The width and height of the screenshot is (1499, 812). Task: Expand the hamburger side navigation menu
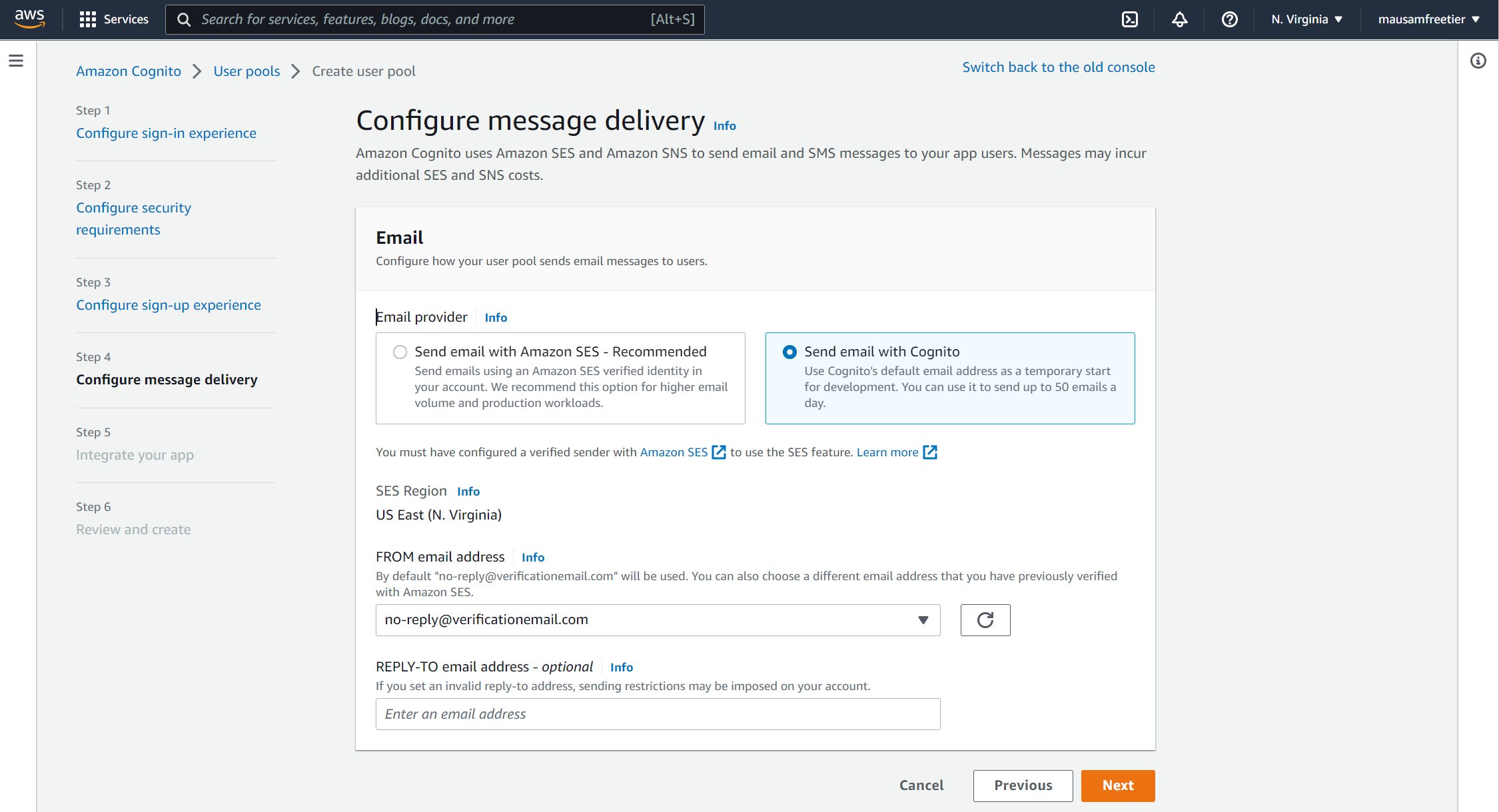click(16, 61)
